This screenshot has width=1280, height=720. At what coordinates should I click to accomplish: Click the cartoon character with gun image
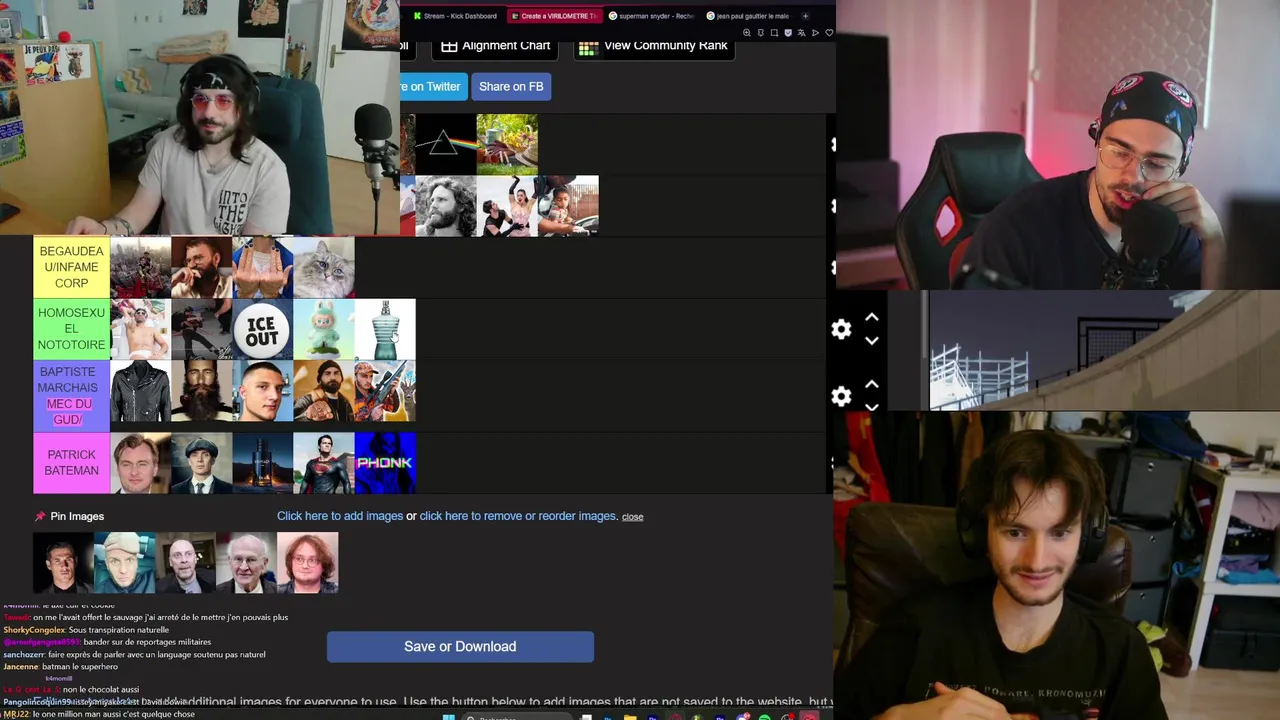tap(385, 391)
